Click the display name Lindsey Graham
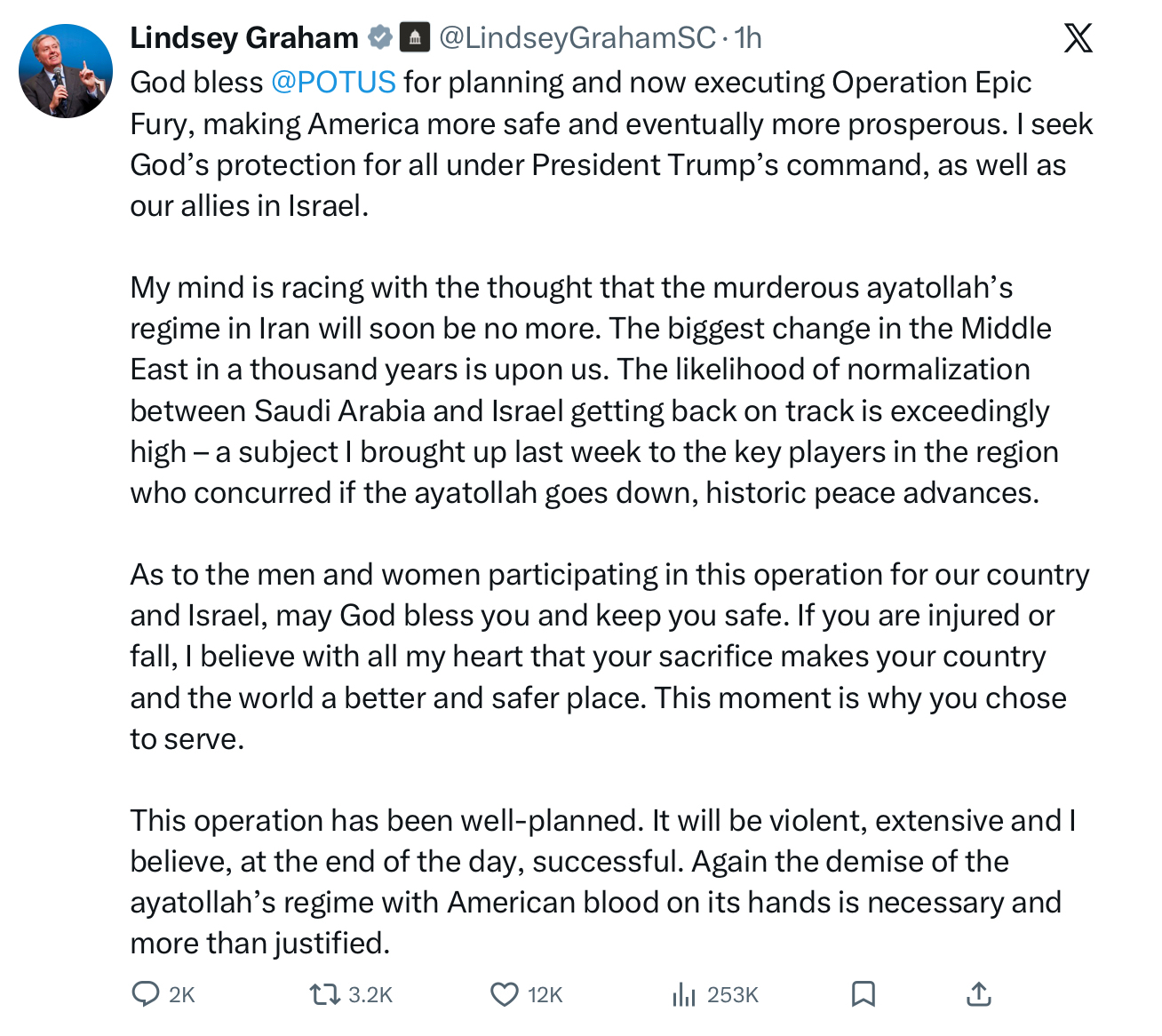The height and width of the screenshot is (1036, 1162). [x=243, y=37]
